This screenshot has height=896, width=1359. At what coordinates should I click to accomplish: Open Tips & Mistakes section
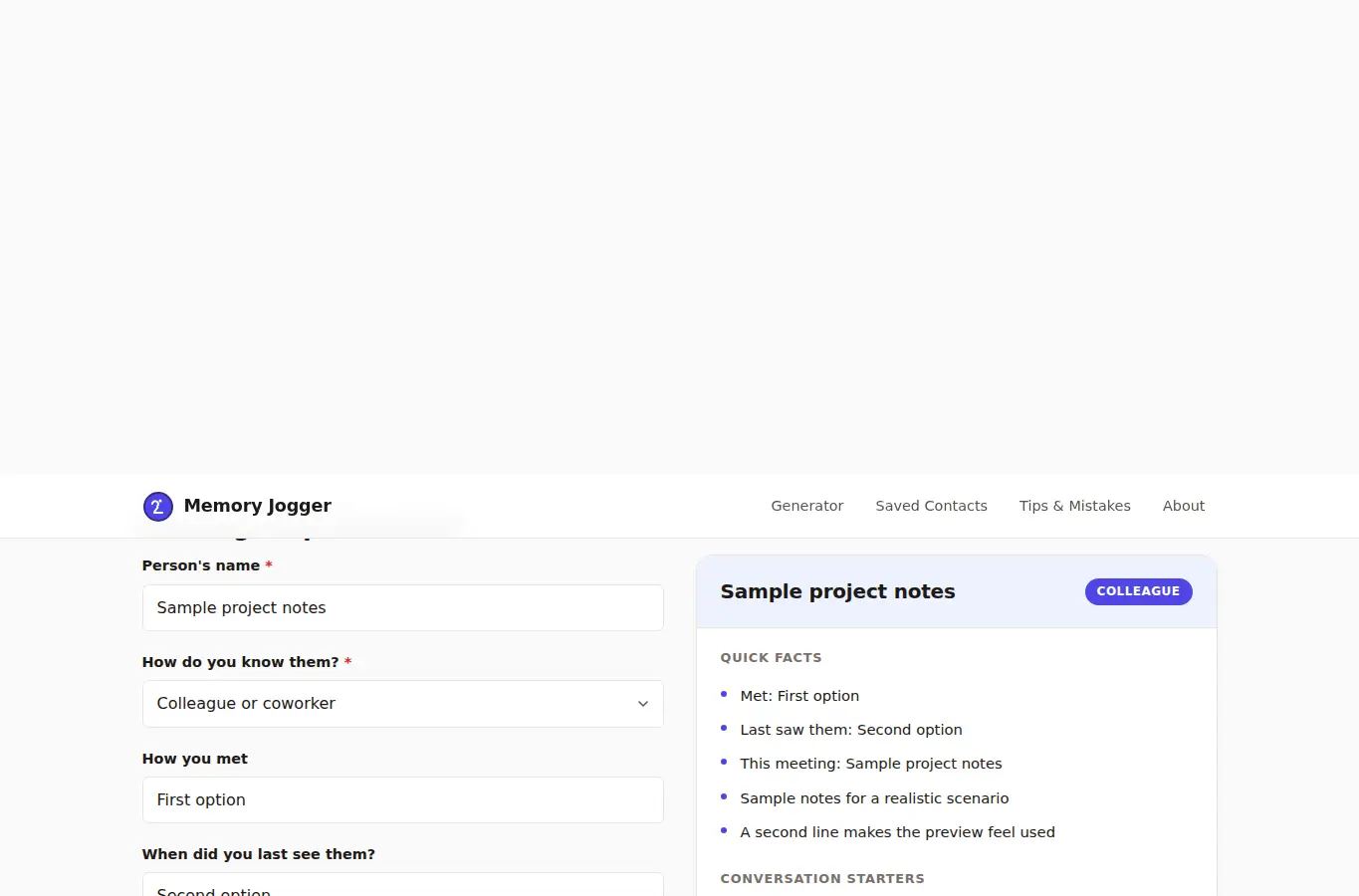pyautogui.click(x=1074, y=506)
